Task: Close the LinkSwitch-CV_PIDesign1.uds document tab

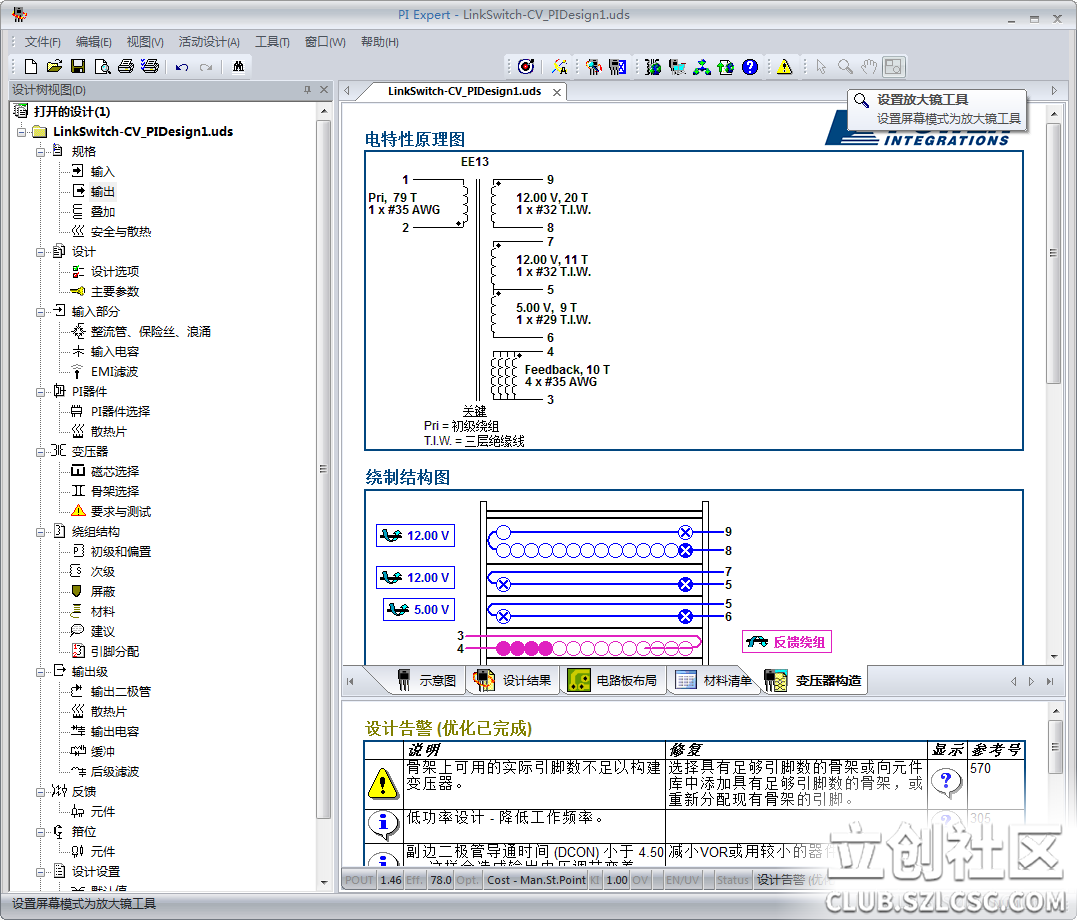Action: pyautogui.click(x=557, y=92)
